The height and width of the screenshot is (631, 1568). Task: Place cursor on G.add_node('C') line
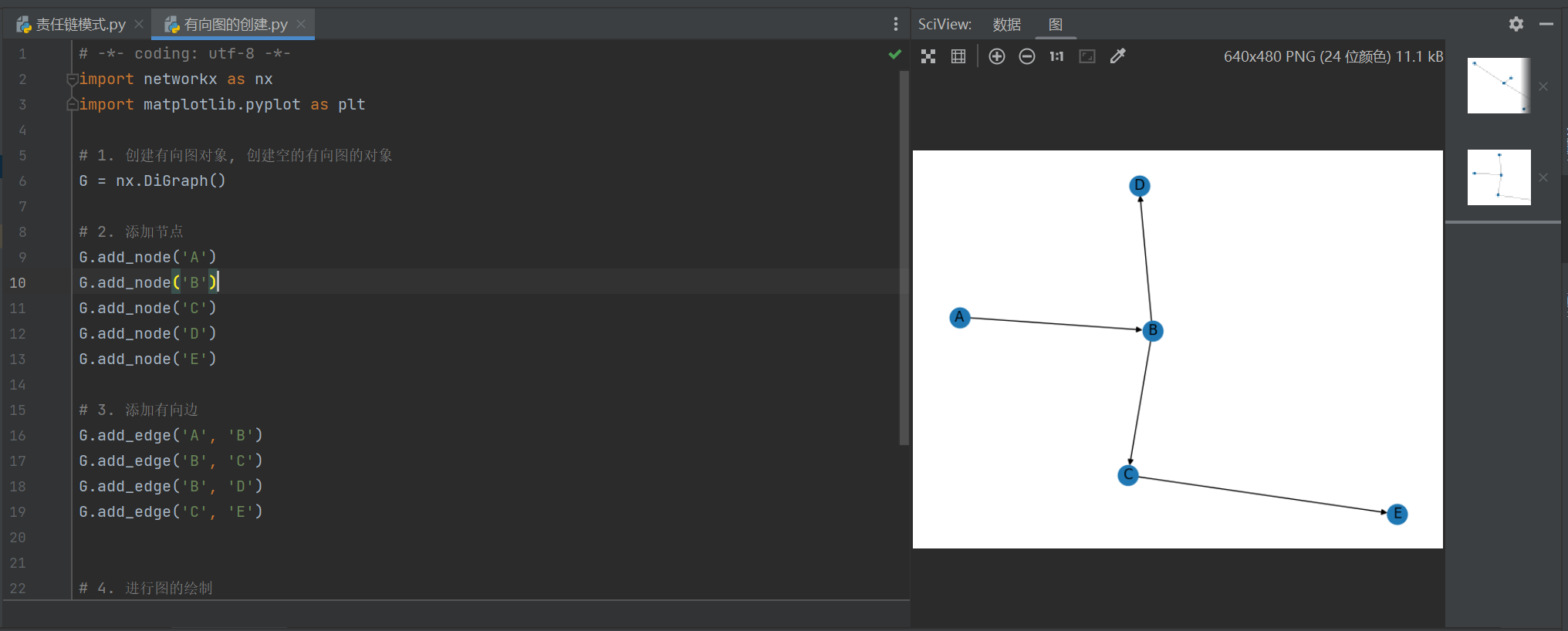point(147,309)
